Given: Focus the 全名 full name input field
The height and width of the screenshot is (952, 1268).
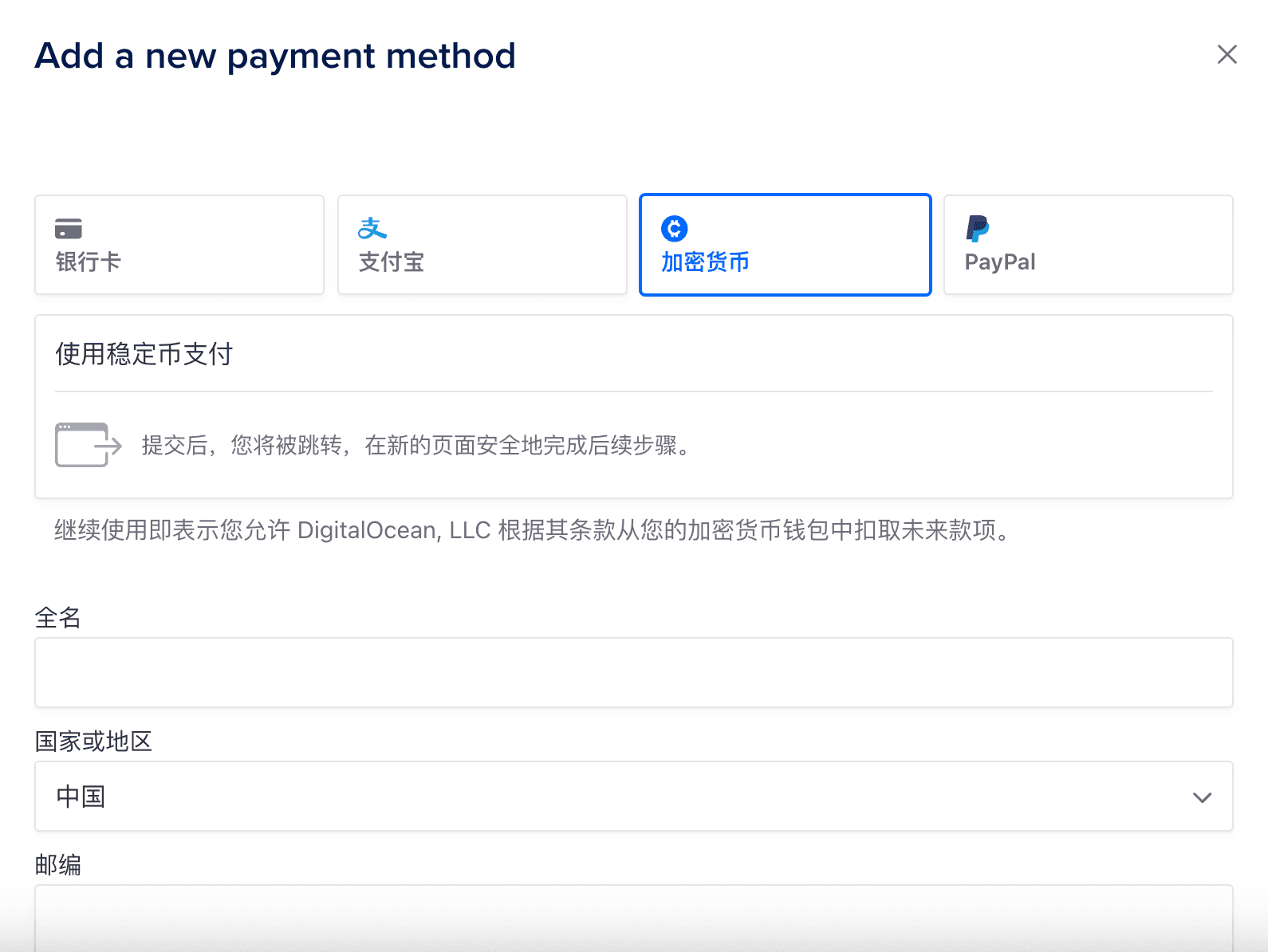Looking at the screenshot, I should coord(633,672).
